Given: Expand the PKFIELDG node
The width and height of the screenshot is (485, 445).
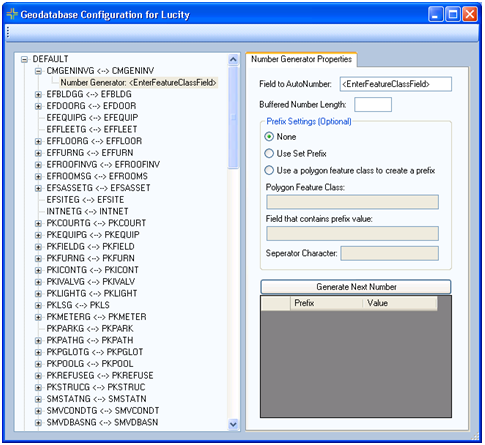Looking at the screenshot, I should (38, 247).
